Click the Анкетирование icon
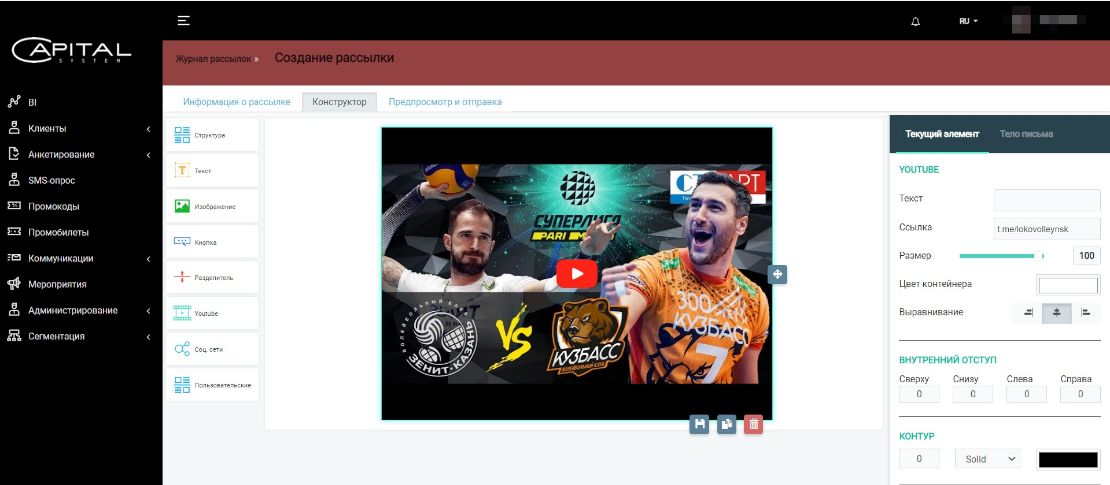 [x=14, y=154]
